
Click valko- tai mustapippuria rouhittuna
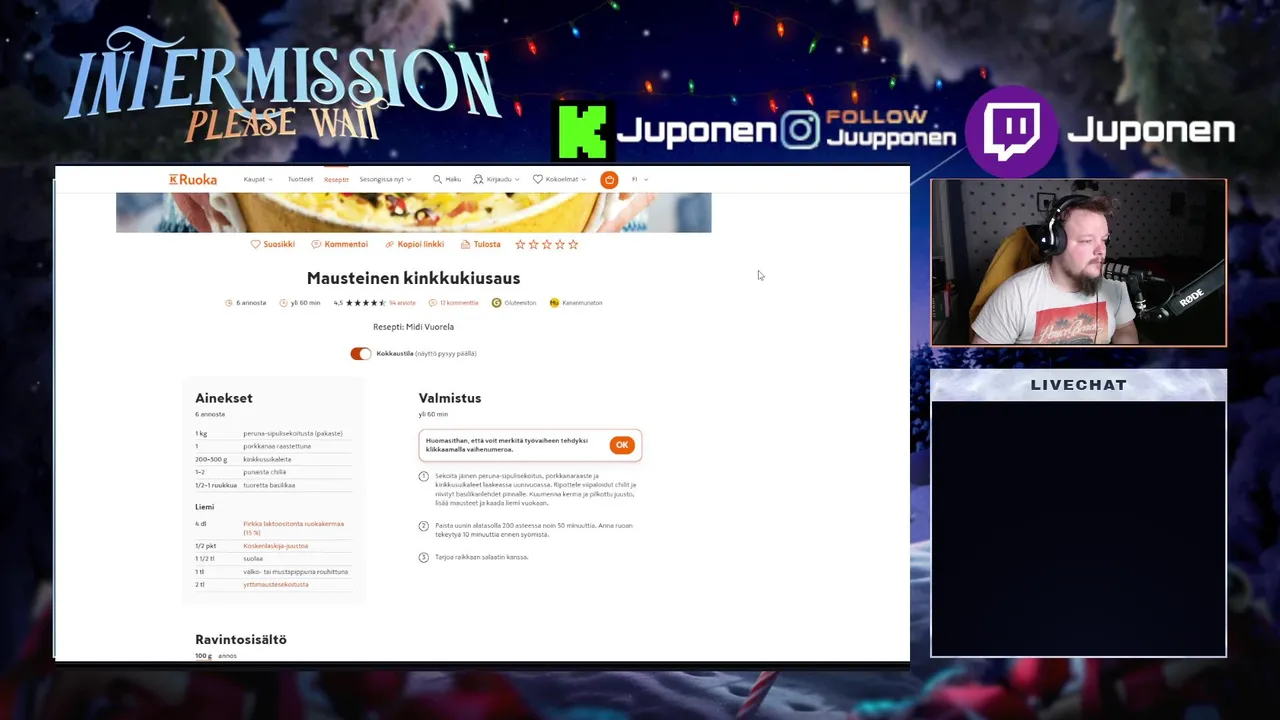click(x=296, y=572)
